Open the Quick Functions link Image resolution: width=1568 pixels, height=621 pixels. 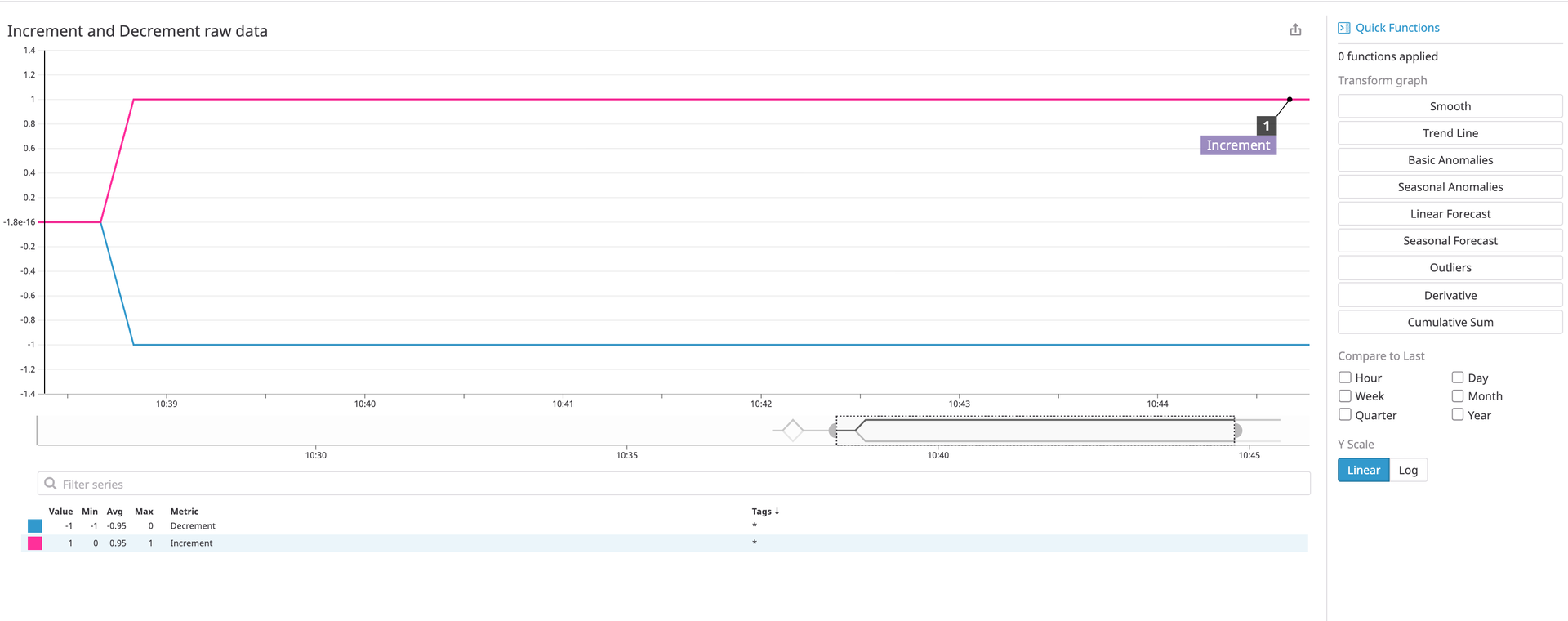(1397, 28)
